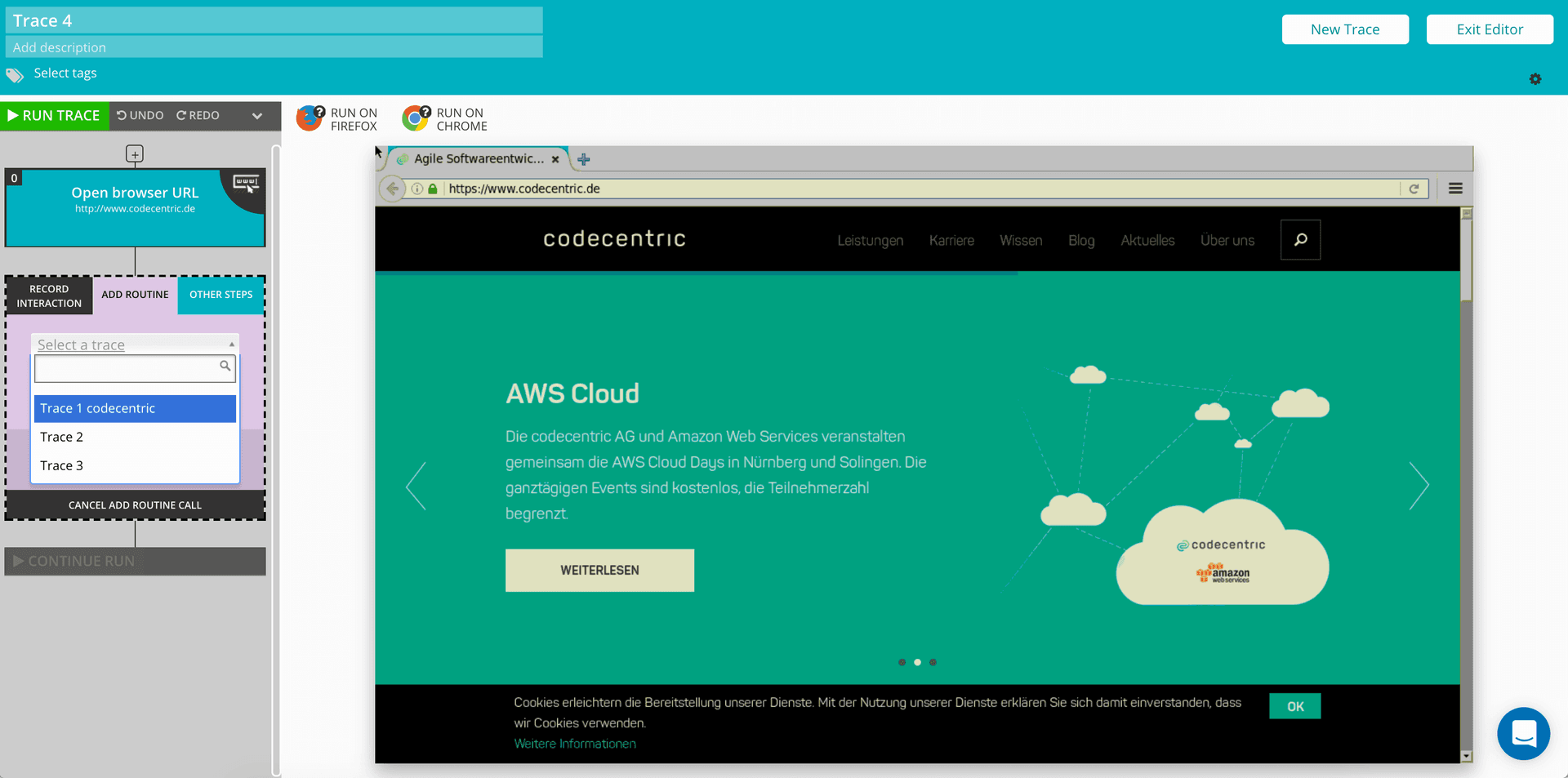Image resolution: width=1568 pixels, height=778 pixels.
Task: Click the trace search input field
Action: [x=127, y=368]
